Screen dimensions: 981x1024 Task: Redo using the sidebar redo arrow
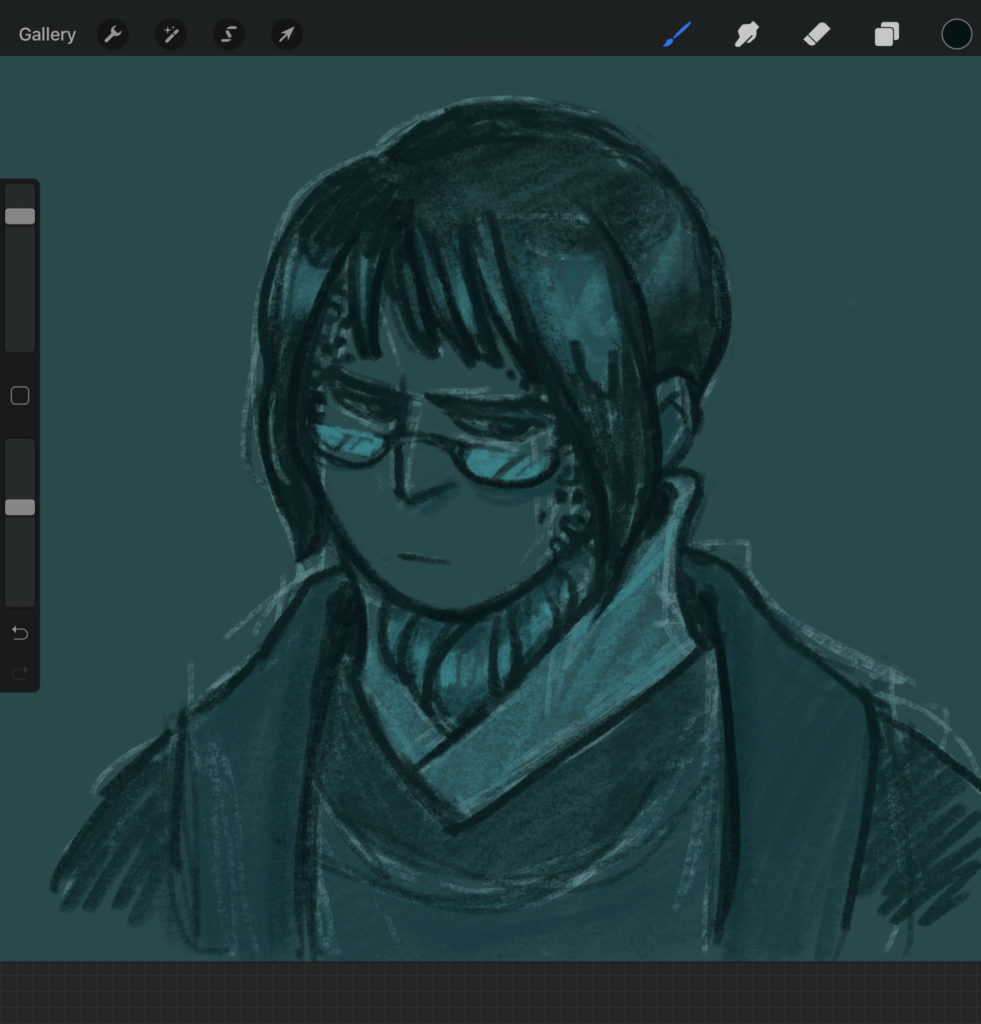(20, 673)
